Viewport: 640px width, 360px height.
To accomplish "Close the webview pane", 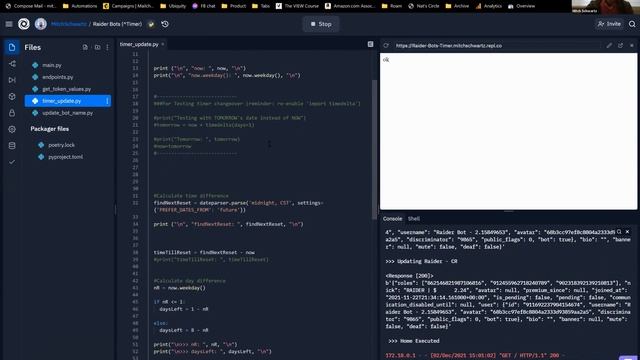I will point(632,46).
